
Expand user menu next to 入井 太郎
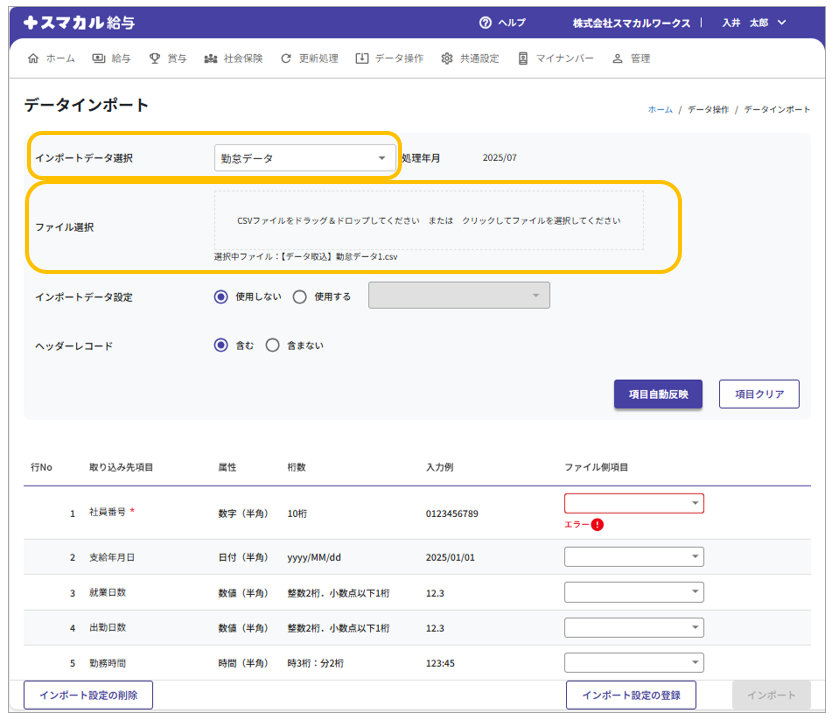tap(781, 23)
